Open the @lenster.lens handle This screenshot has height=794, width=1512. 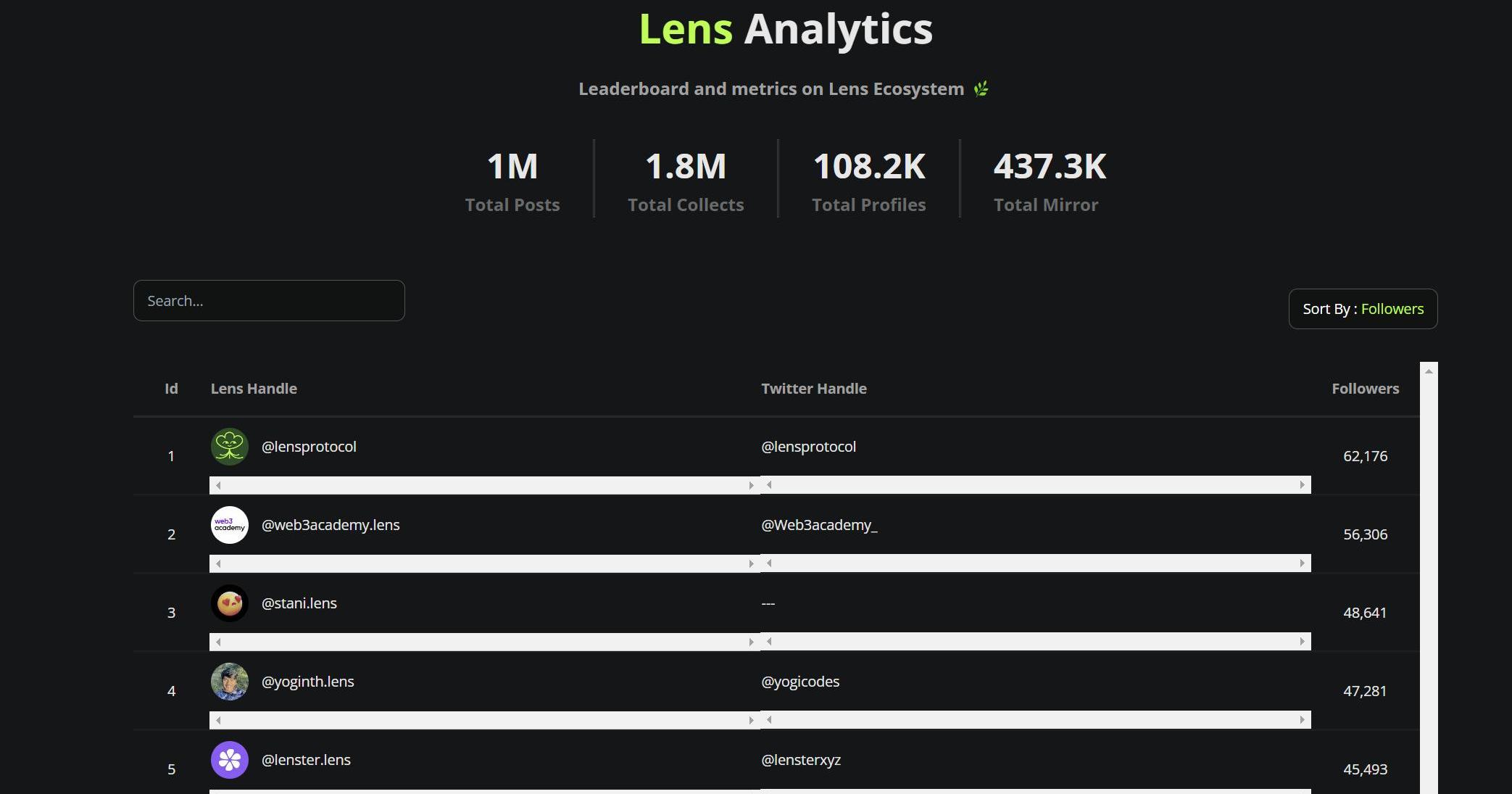306,760
